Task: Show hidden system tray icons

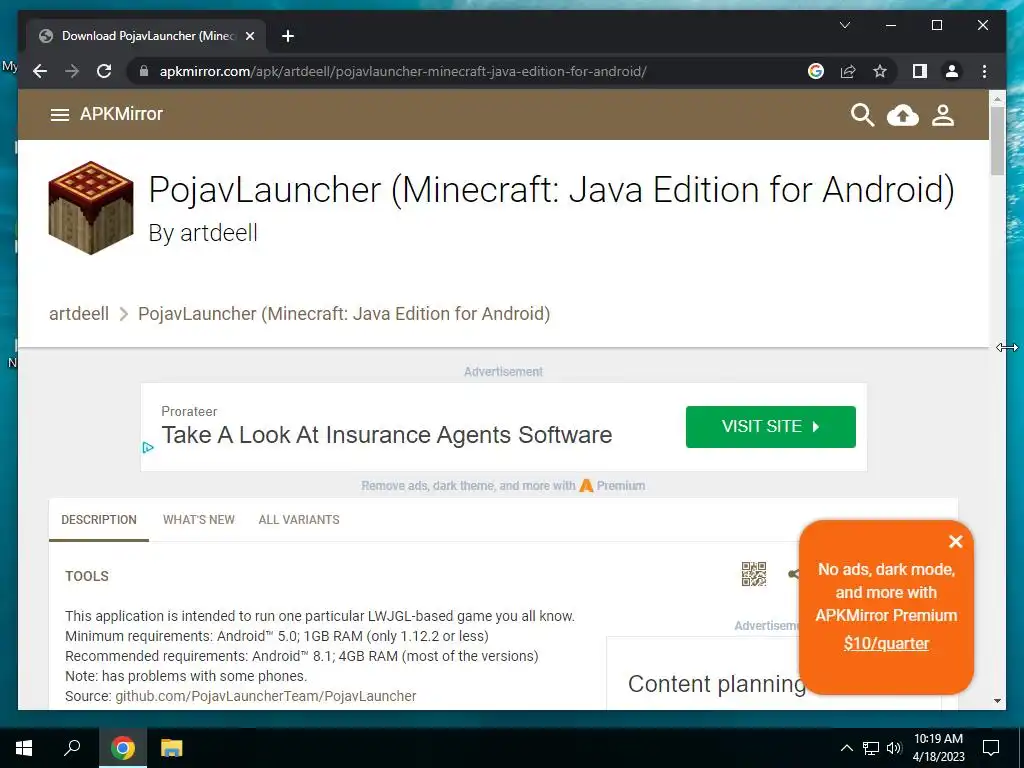Action: coord(846,748)
